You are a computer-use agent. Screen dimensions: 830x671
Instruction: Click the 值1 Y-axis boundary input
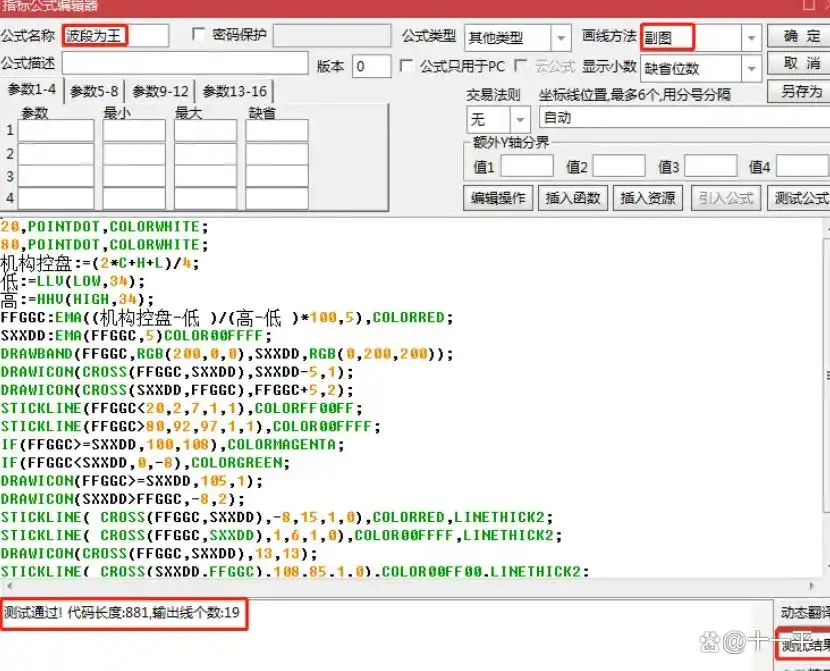pyautogui.click(x=527, y=167)
